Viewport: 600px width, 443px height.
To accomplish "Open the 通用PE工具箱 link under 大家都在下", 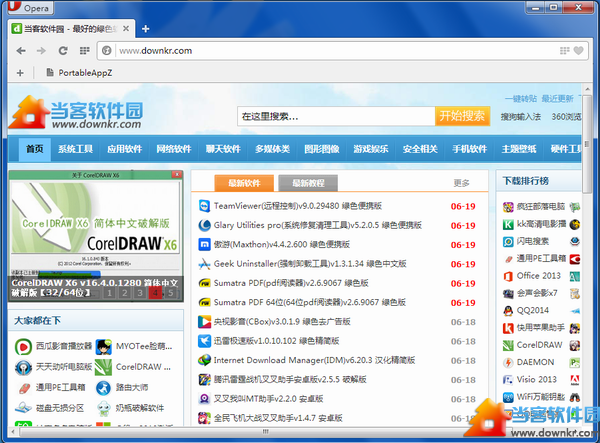I will tap(60, 388).
